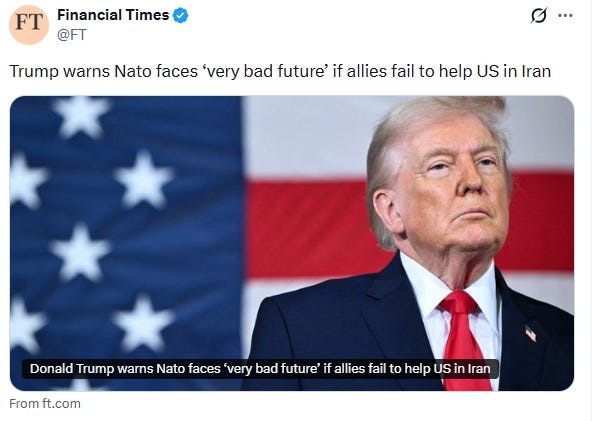The width and height of the screenshot is (596, 421).
Task: Click the verified badge next to Financial Times
Action: point(181,16)
